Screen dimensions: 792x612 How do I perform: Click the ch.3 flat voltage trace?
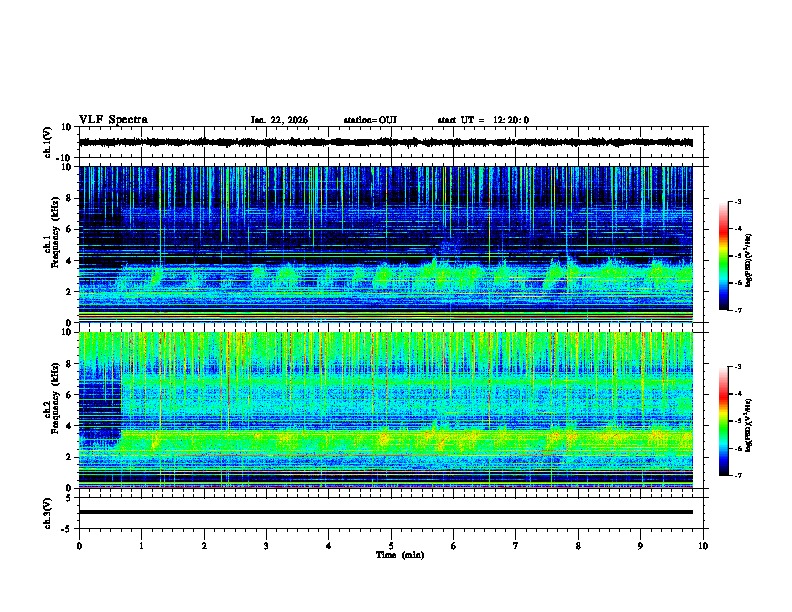pos(386,512)
